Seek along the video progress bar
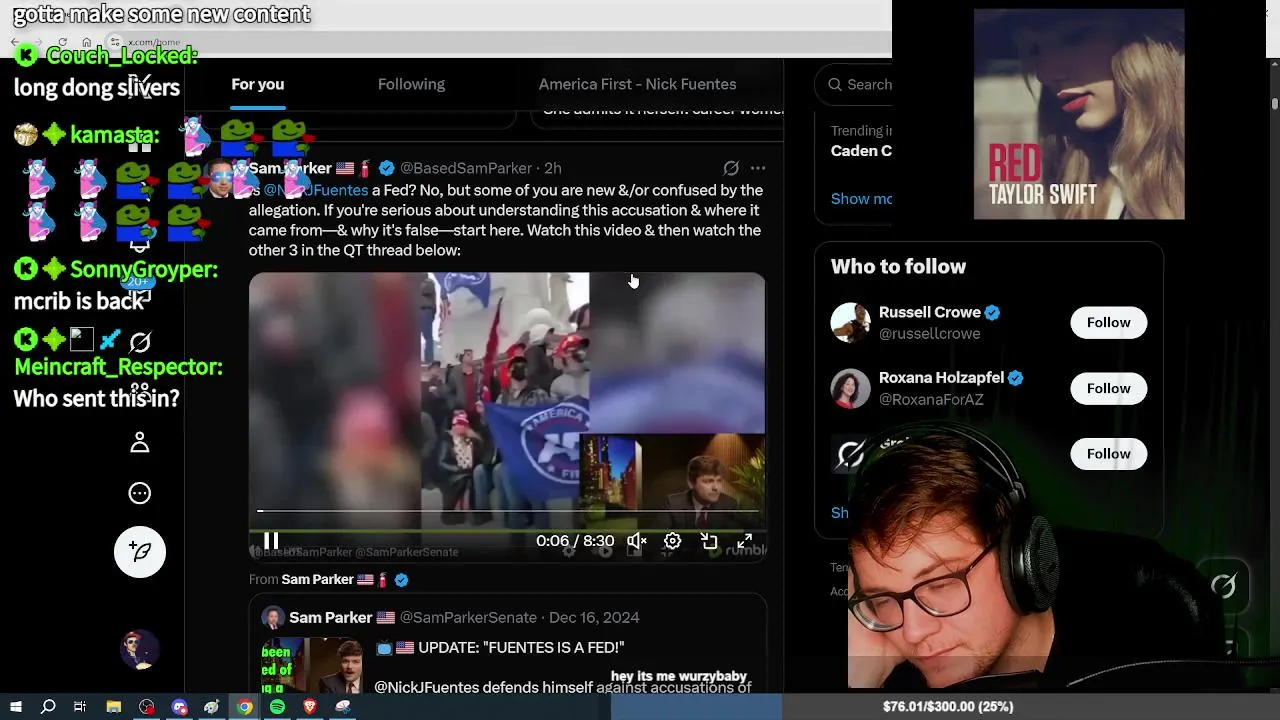The height and width of the screenshot is (720, 1280). (x=507, y=511)
